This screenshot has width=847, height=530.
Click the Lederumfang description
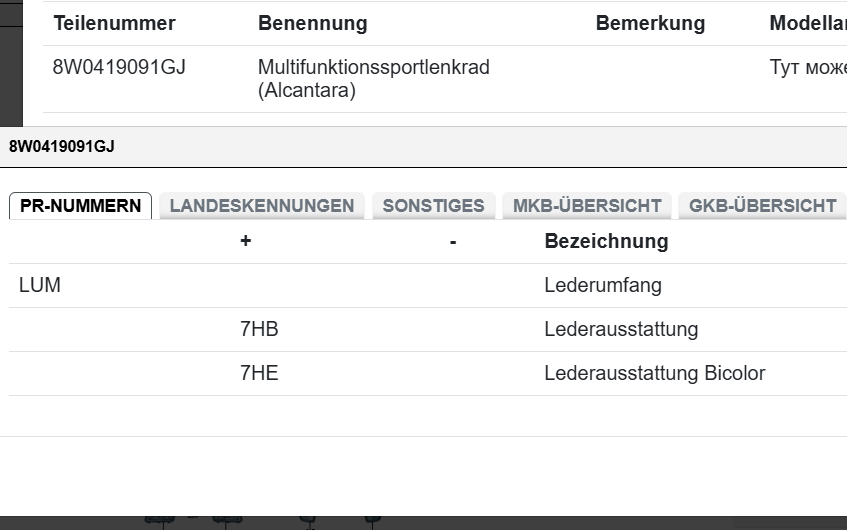(603, 285)
